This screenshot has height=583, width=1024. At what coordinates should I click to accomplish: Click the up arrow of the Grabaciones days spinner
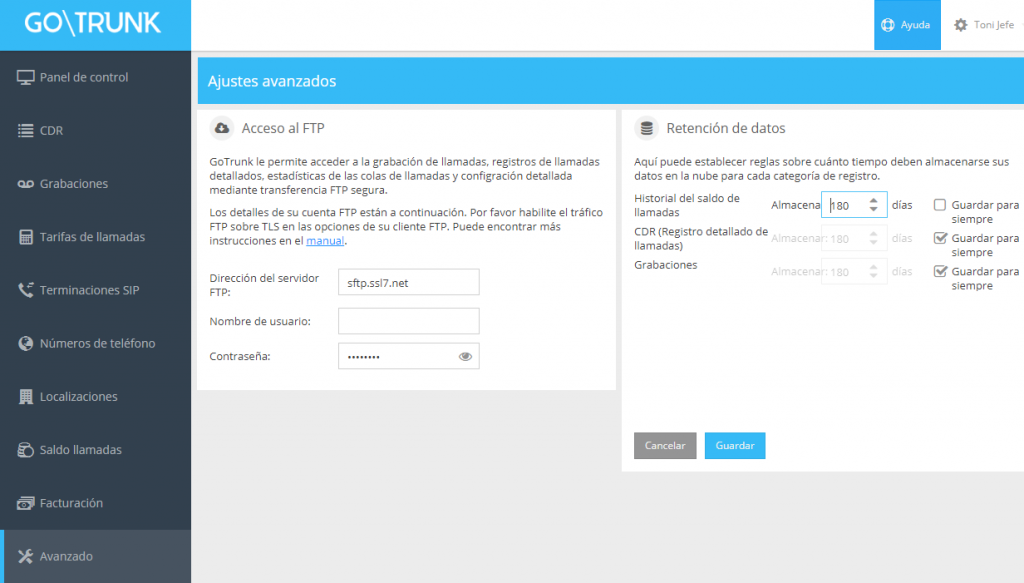(x=874, y=267)
